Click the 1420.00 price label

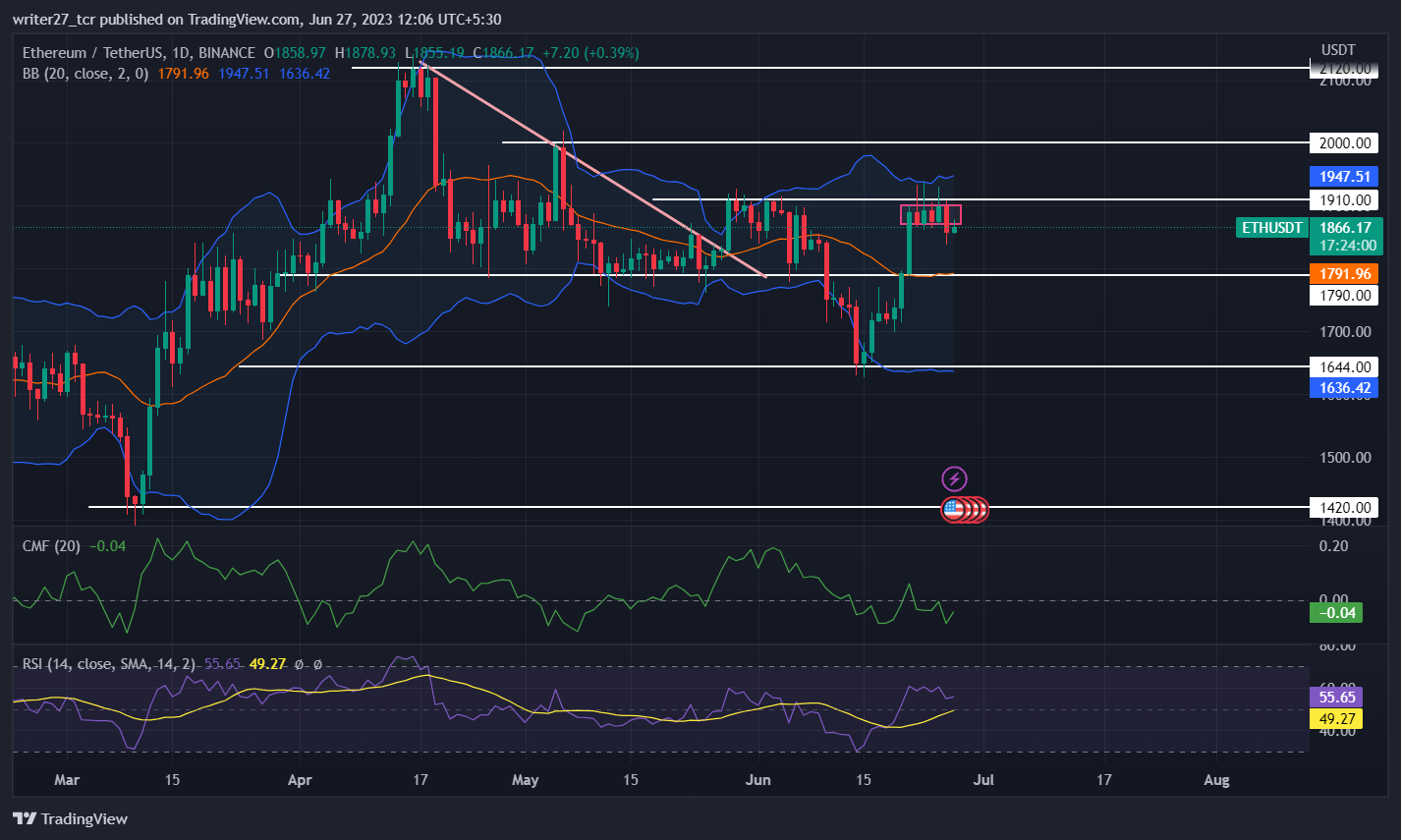pos(1345,508)
